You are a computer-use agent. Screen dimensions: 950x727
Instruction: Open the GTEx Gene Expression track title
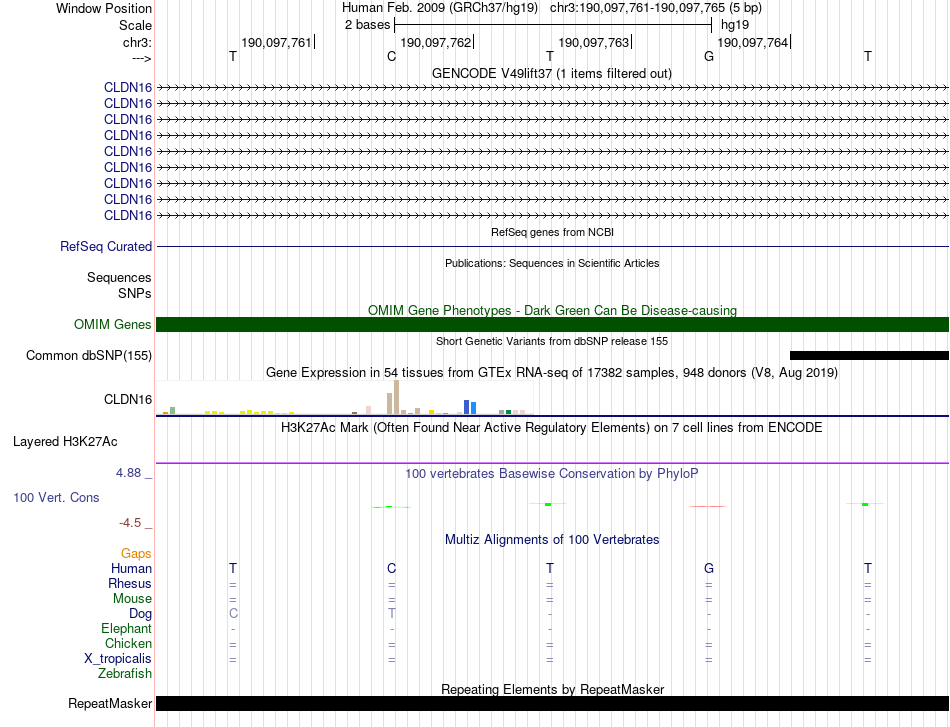(x=552, y=373)
